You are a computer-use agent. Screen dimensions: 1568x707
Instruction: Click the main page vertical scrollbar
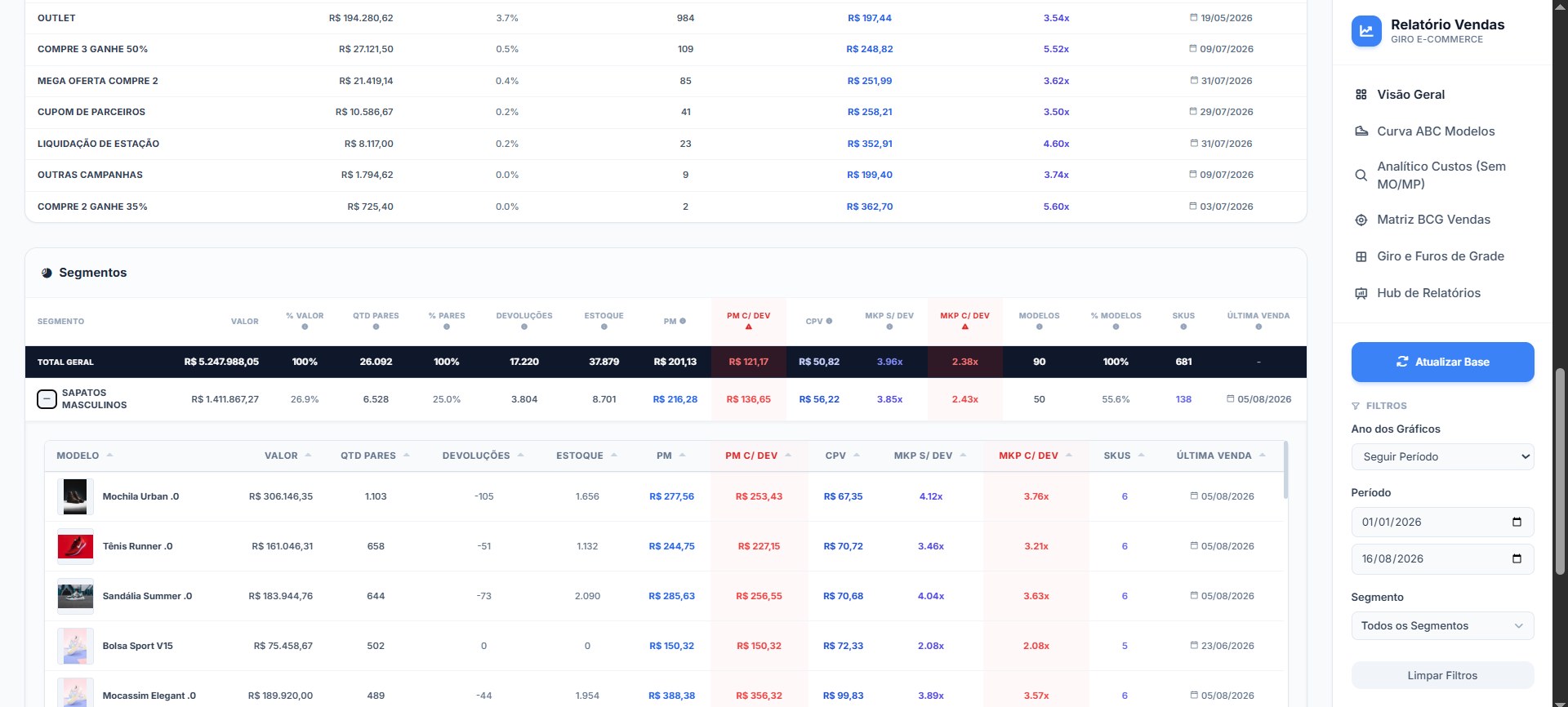click(x=1560, y=471)
